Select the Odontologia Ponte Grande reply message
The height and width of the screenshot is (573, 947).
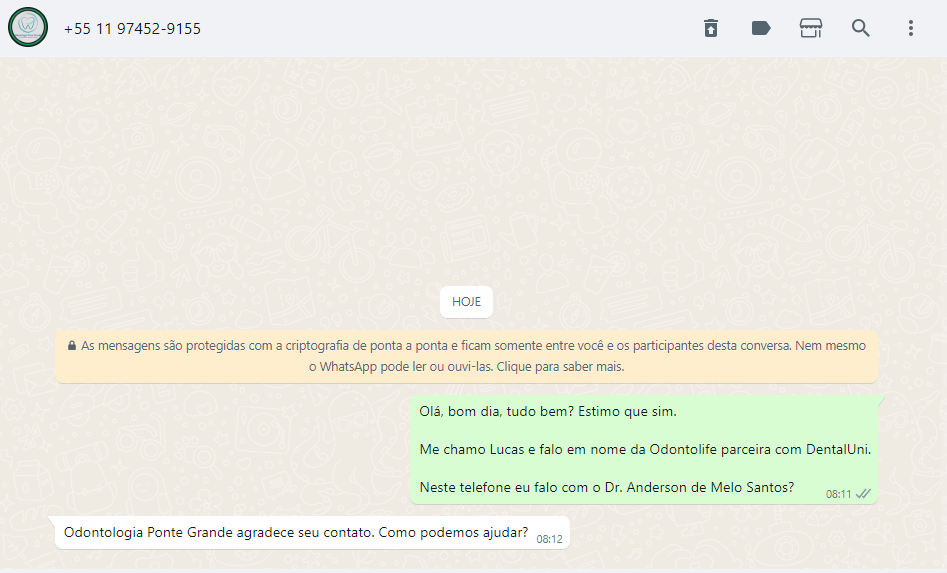point(312,533)
